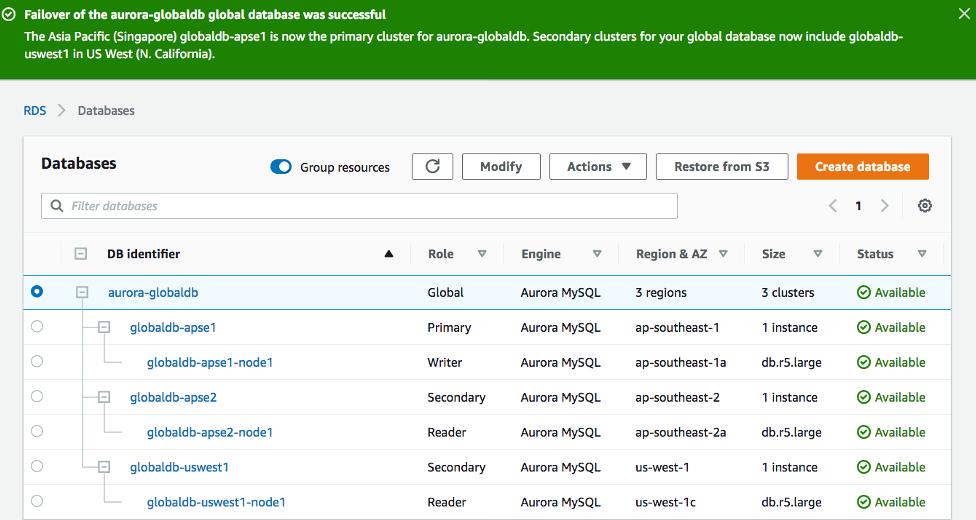Sort by Region & AZ column arrow
This screenshot has height=520, width=976.
(723, 253)
